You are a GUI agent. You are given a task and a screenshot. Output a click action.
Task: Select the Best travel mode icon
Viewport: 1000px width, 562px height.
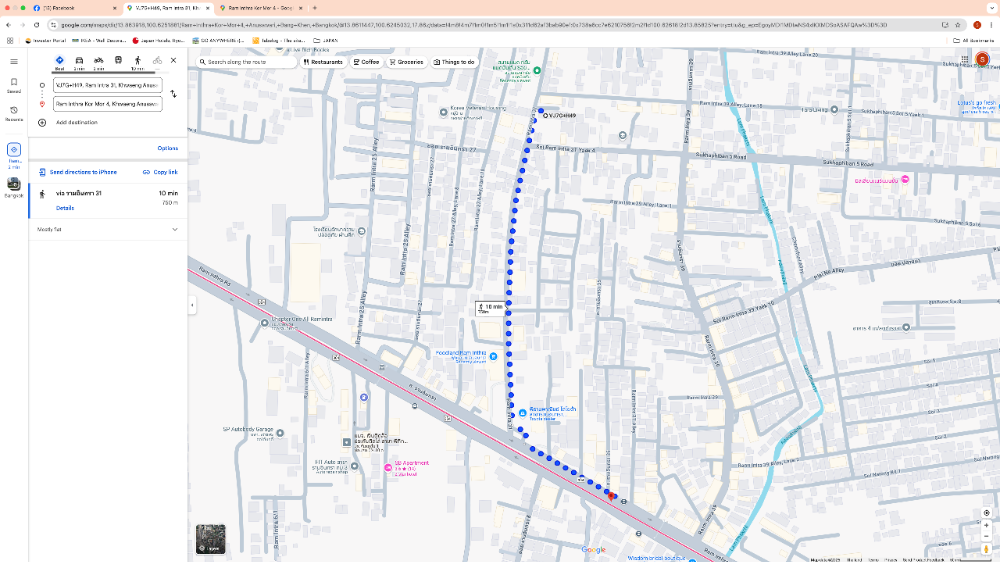click(x=59, y=63)
